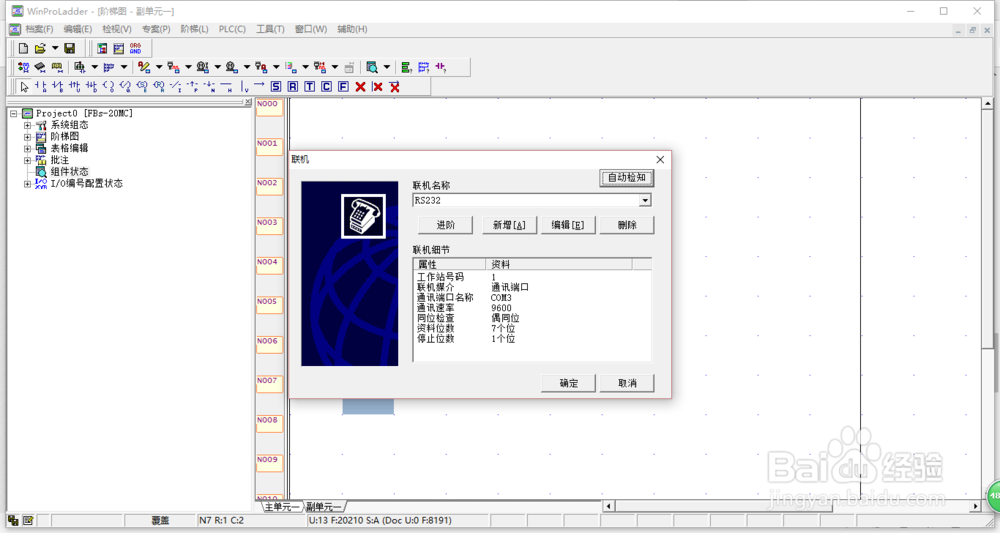Insert a reset (R) coil

(x=159, y=87)
